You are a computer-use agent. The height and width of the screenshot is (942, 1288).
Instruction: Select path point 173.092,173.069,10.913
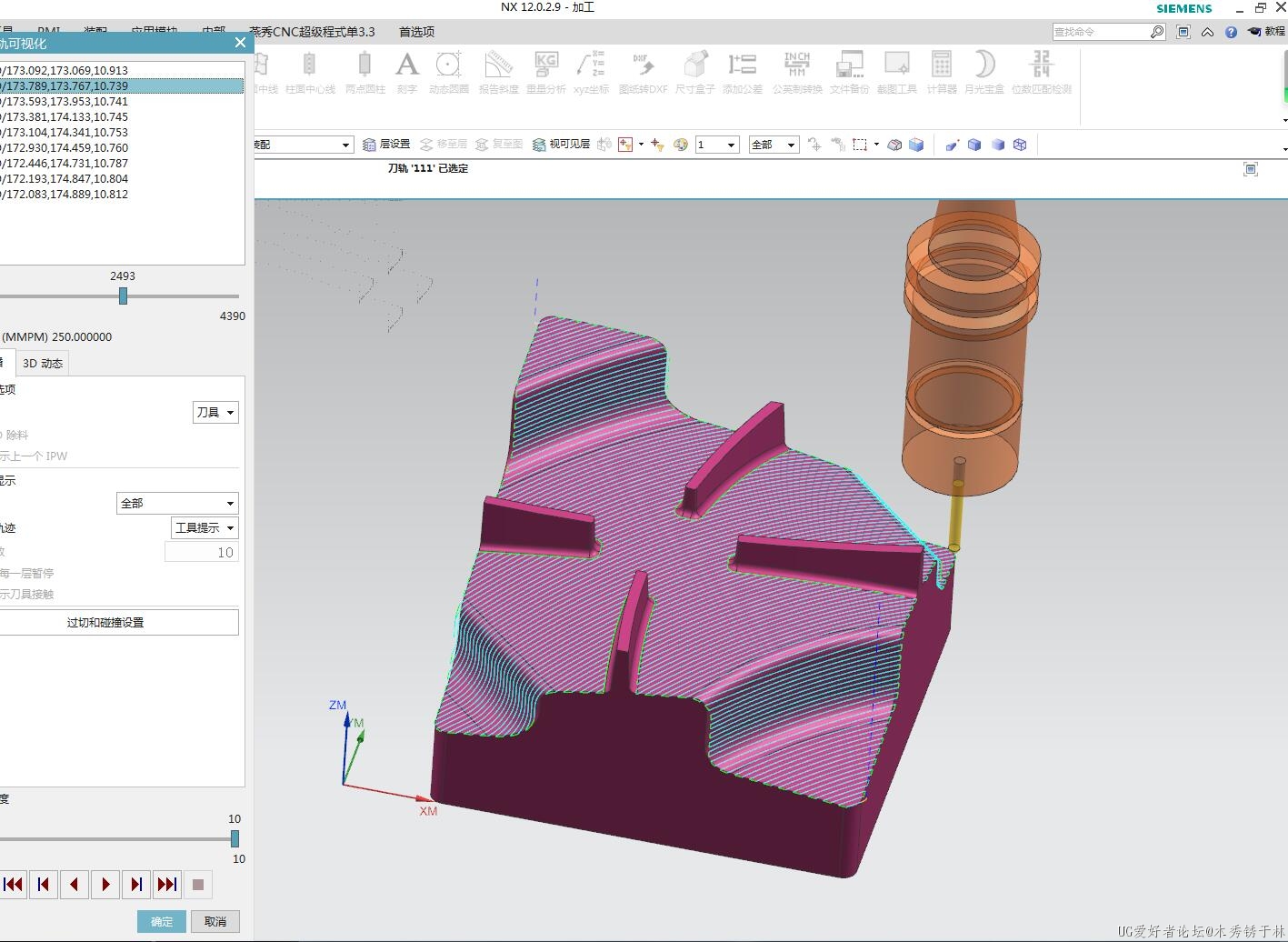[x=122, y=70]
